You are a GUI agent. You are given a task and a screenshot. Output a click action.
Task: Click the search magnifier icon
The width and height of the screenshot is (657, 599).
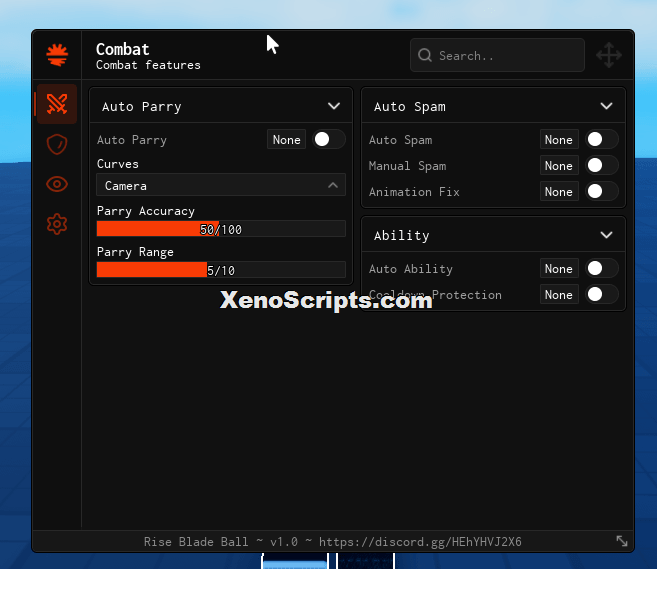tap(425, 55)
